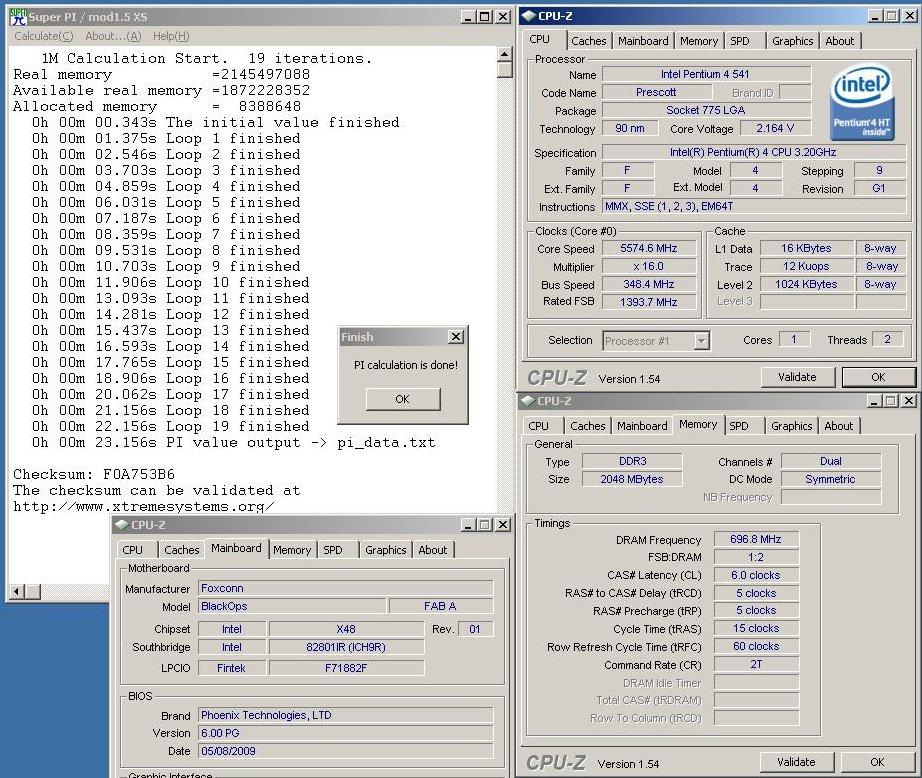The width and height of the screenshot is (922, 778).
Task: Select CPU tab in Memory CPU-Z window
Action: tap(539, 426)
